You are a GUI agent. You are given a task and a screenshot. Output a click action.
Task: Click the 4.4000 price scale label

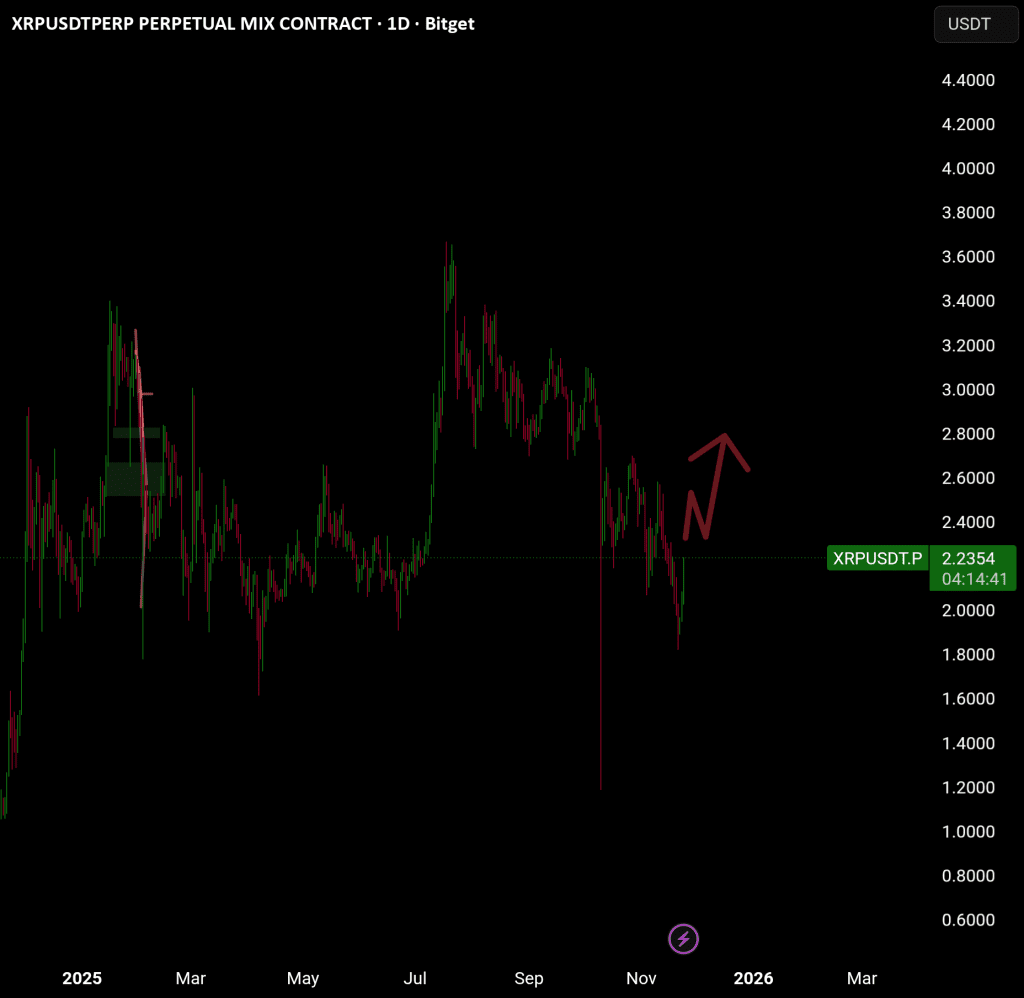pos(968,80)
